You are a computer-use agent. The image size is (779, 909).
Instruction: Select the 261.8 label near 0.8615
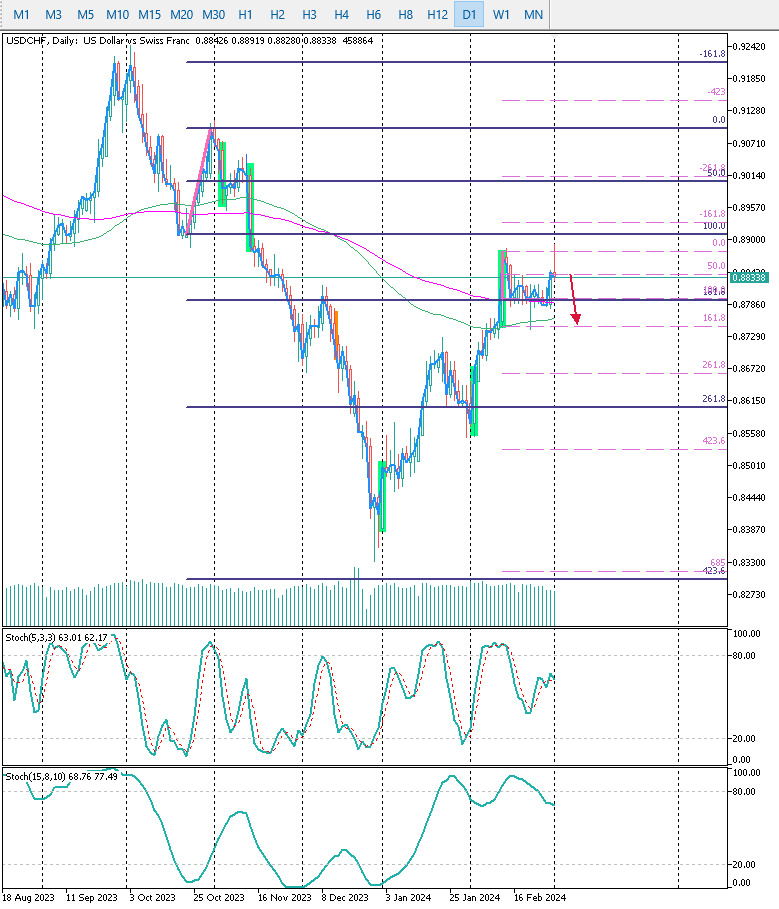(714, 399)
